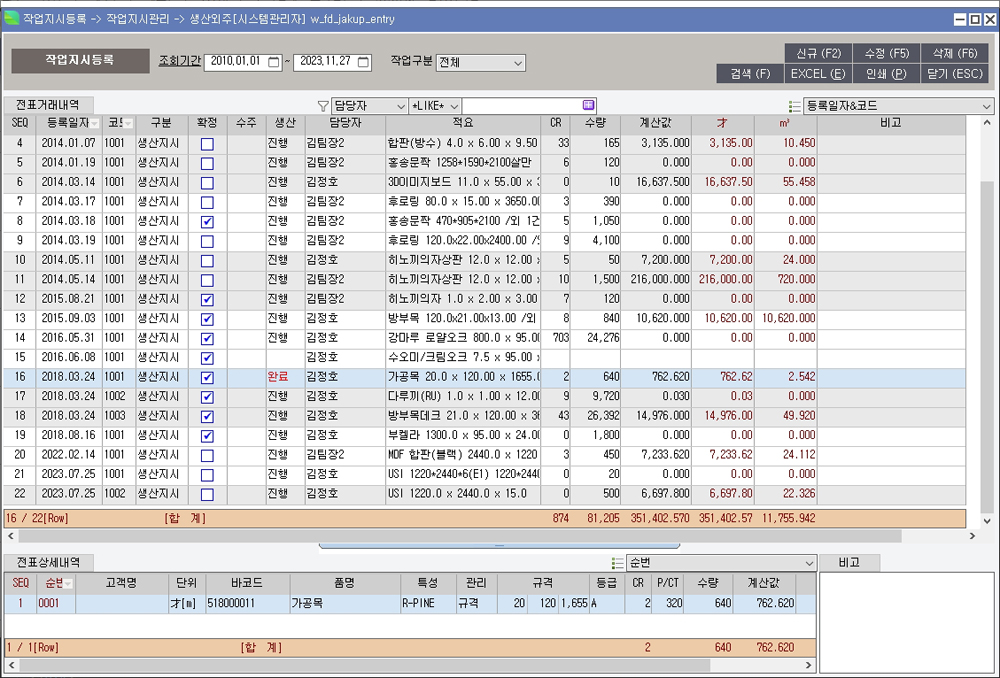
Task: Uncheck 확정 checkbox for row 16
Action: pyautogui.click(x=207, y=378)
